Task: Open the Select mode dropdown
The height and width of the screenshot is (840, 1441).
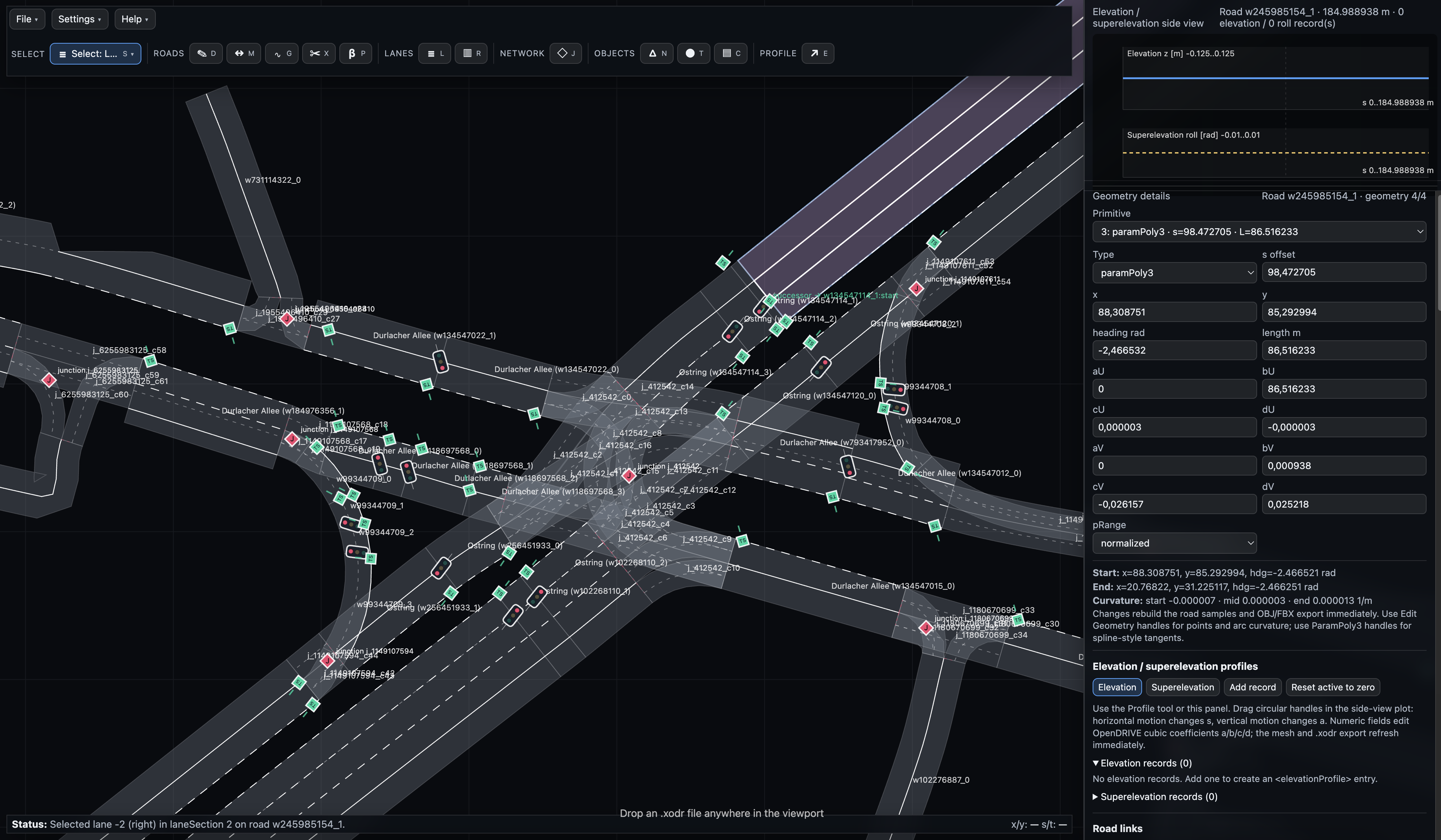Action: (96, 53)
